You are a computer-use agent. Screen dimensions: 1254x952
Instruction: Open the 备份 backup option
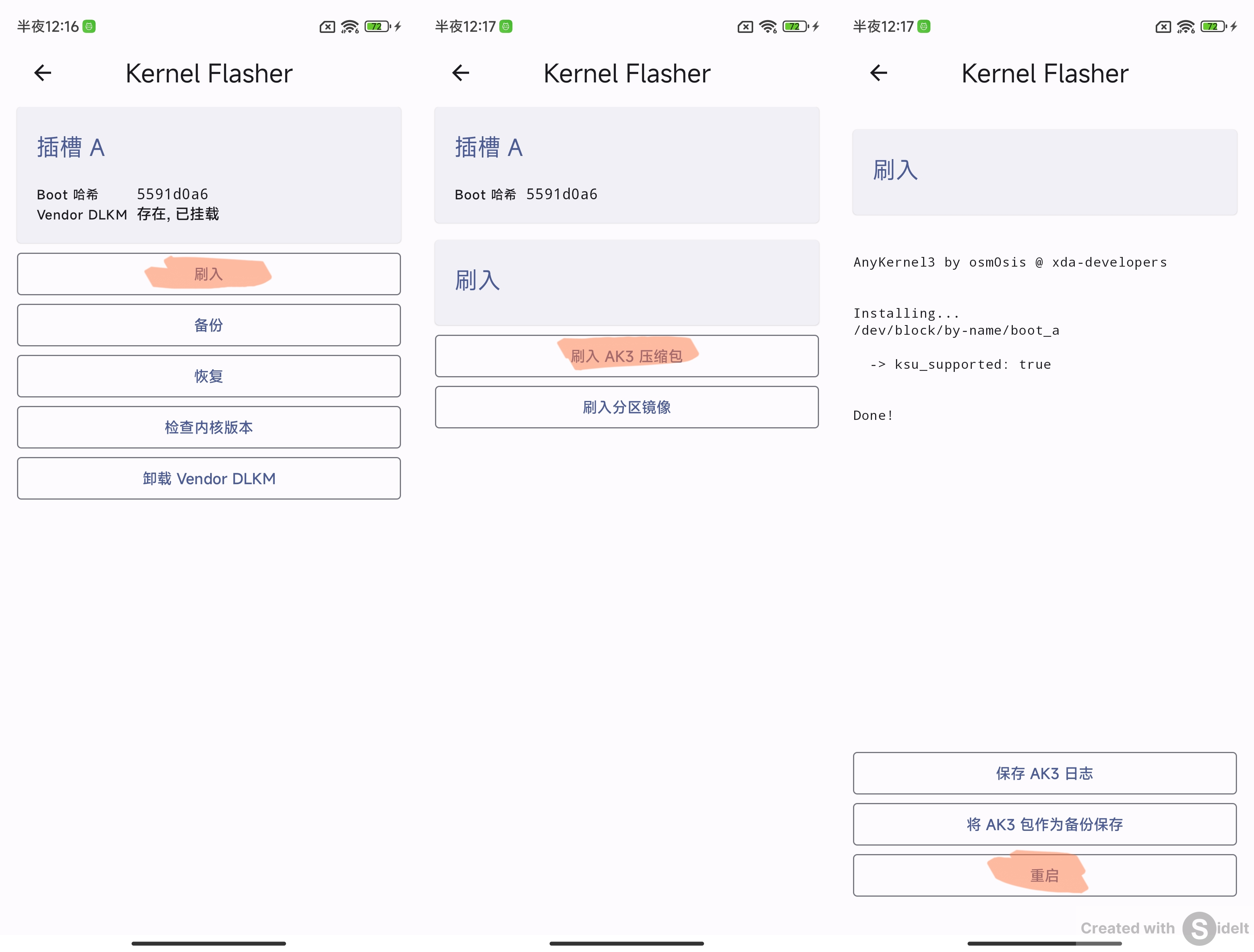pos(209,325)
